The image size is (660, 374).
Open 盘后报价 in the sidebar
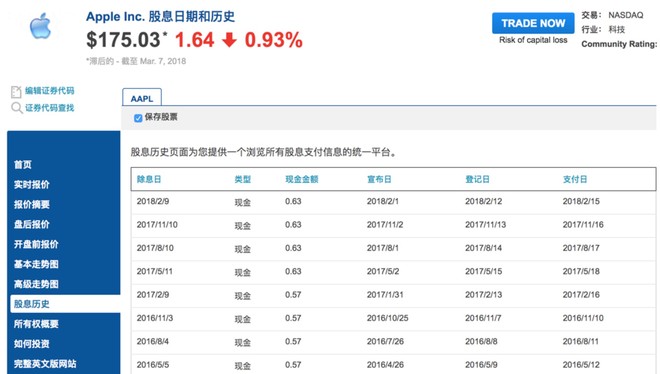point(32,224)
